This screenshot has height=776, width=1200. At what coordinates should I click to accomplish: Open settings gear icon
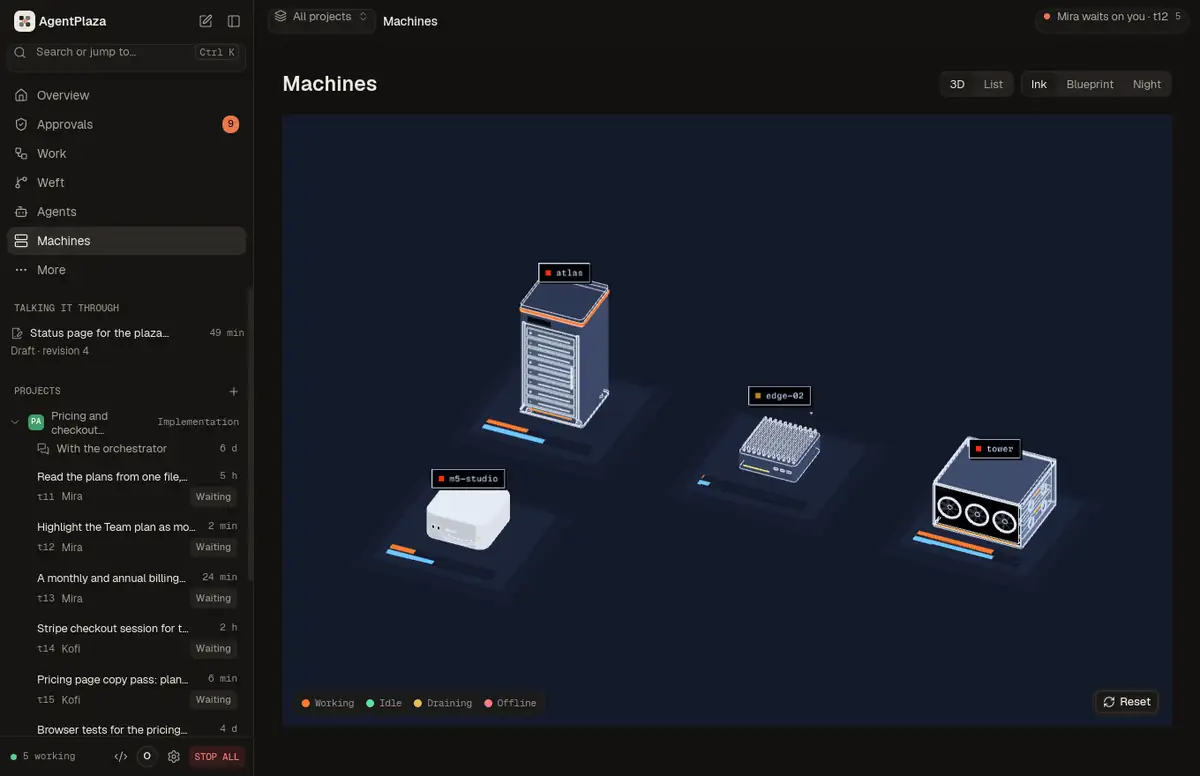(x=174, y=757)
